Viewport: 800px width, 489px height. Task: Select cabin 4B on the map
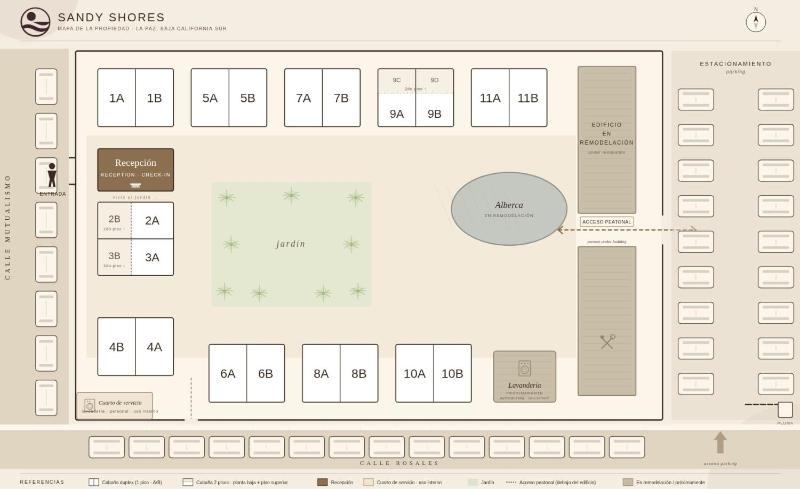coord(116,347)
